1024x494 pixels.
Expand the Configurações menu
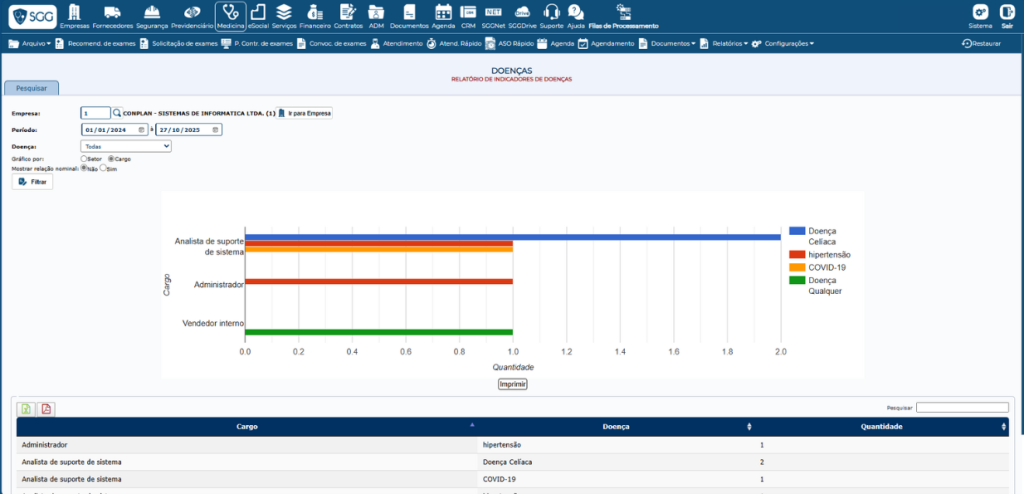[x=782, y=44]
